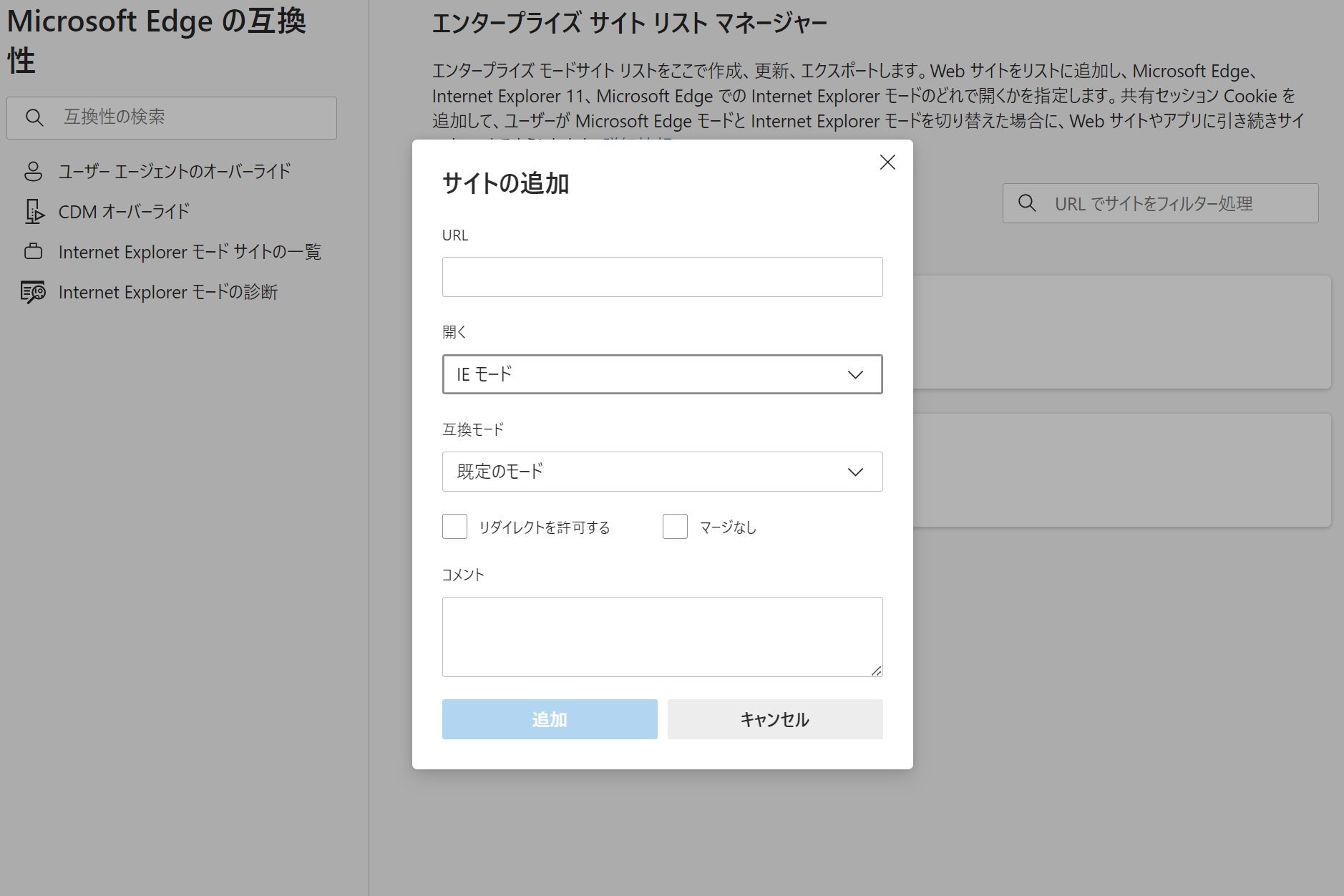1344x896 pixels.
Task: Enable the リダイレクトを許可する checkbox
Action: coord(454,527)
